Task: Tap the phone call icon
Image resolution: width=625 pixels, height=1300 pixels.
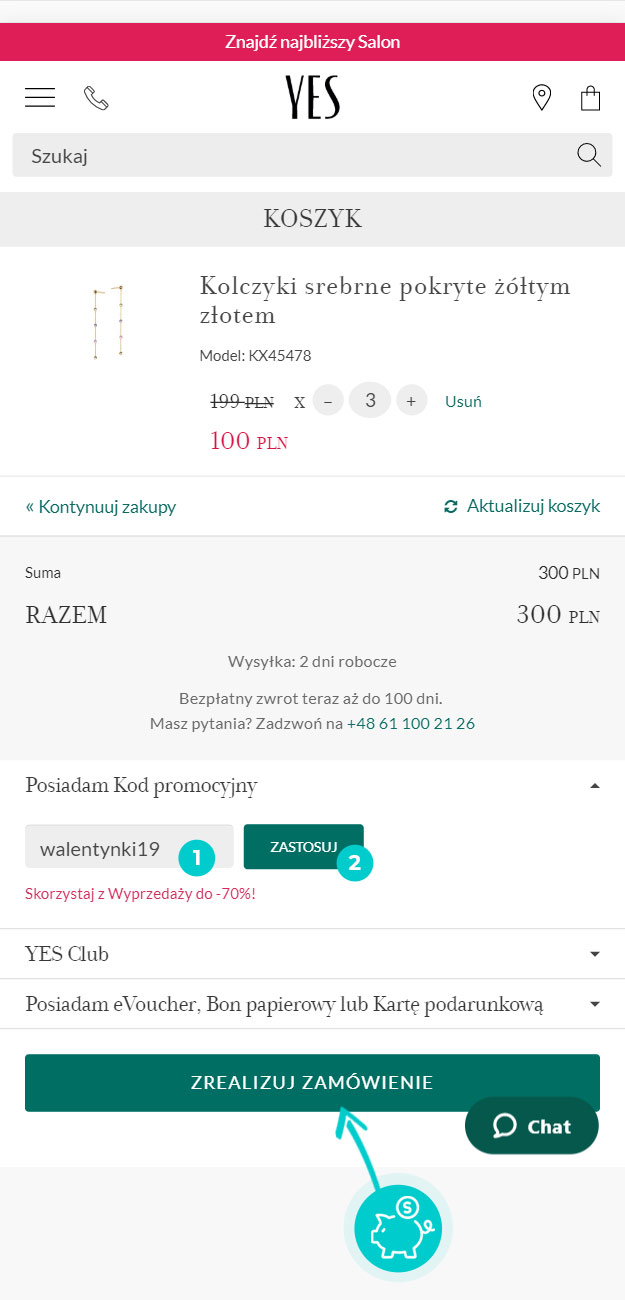Action: point(96,98)
